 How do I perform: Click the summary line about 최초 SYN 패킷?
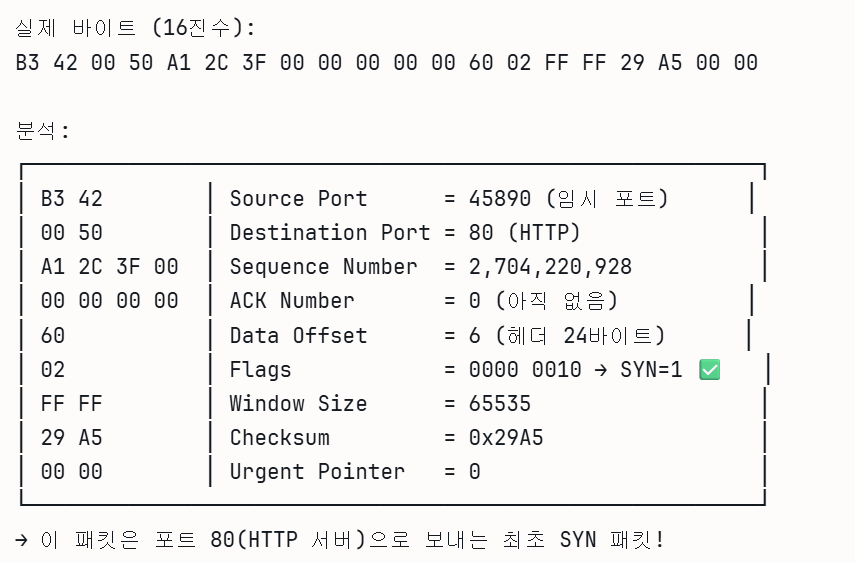click(340, 541)
